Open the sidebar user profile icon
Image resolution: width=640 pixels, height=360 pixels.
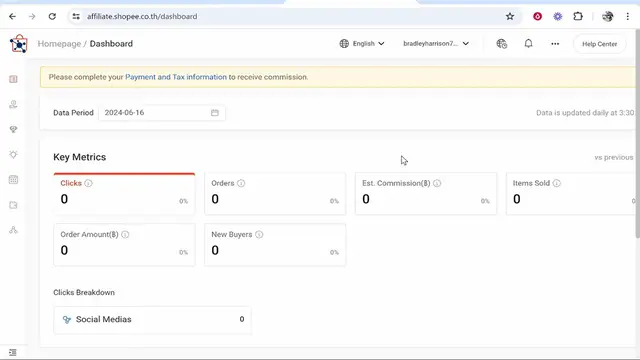(x=13, y=104)
